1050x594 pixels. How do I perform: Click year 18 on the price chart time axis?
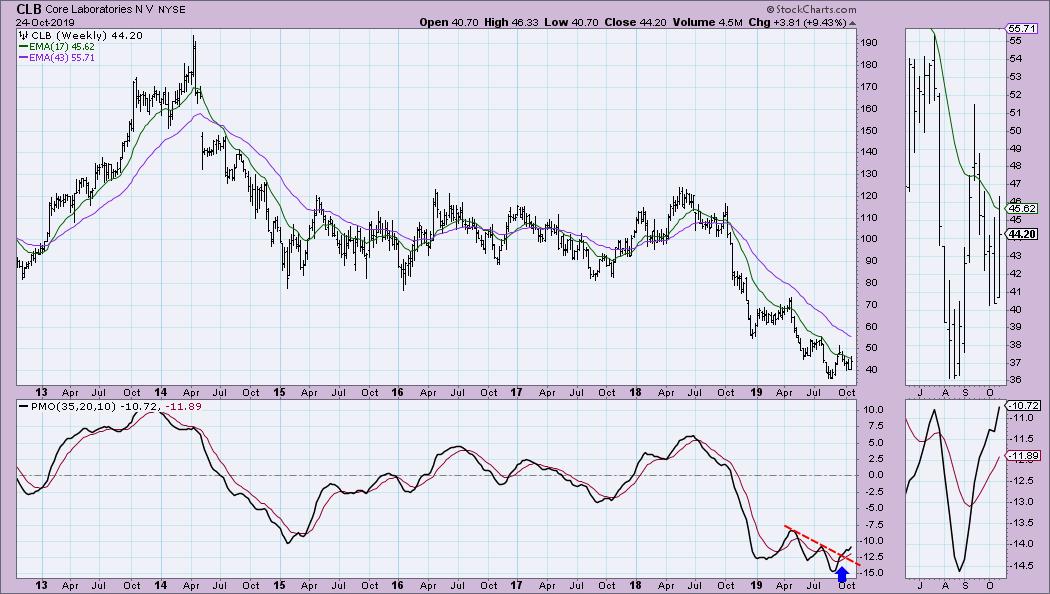click(x=635, y=392)
